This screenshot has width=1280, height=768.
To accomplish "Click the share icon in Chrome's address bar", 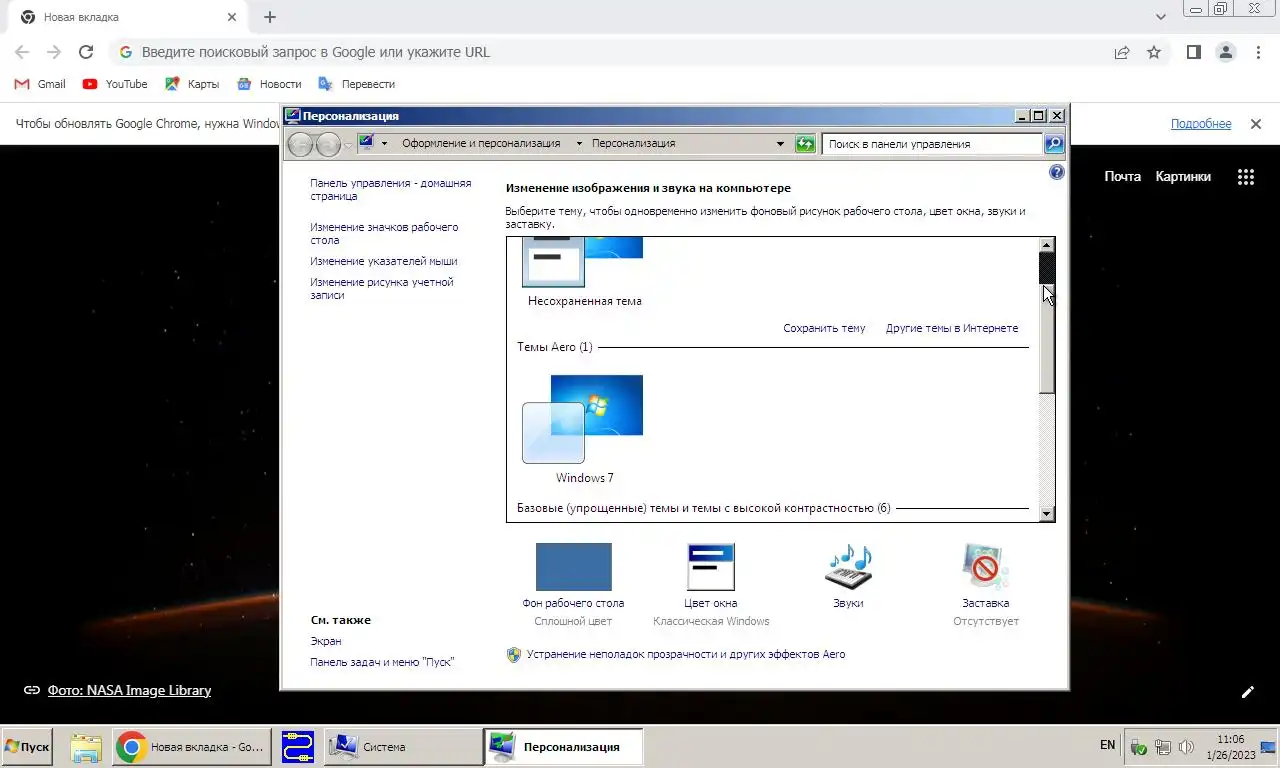I will (1122, 52).
